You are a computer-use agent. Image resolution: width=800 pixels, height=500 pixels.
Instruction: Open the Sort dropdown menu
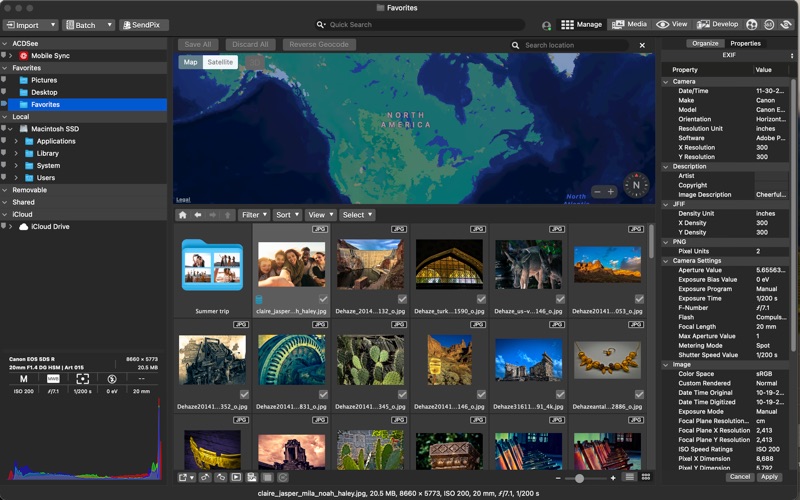click(x=286, y=215)
